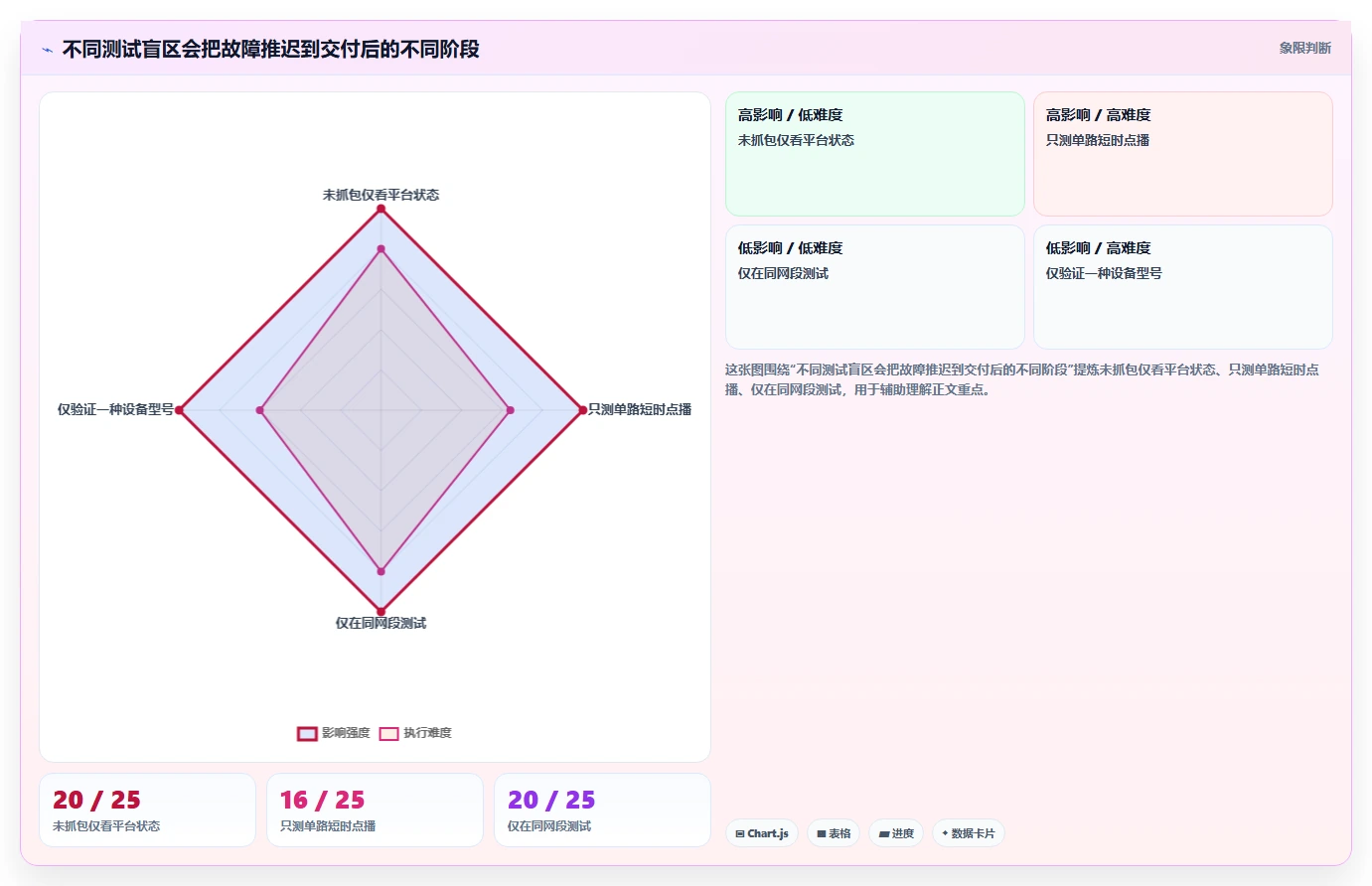
Task: Click the outer radar point at left vertex
Action: [179, 410]
